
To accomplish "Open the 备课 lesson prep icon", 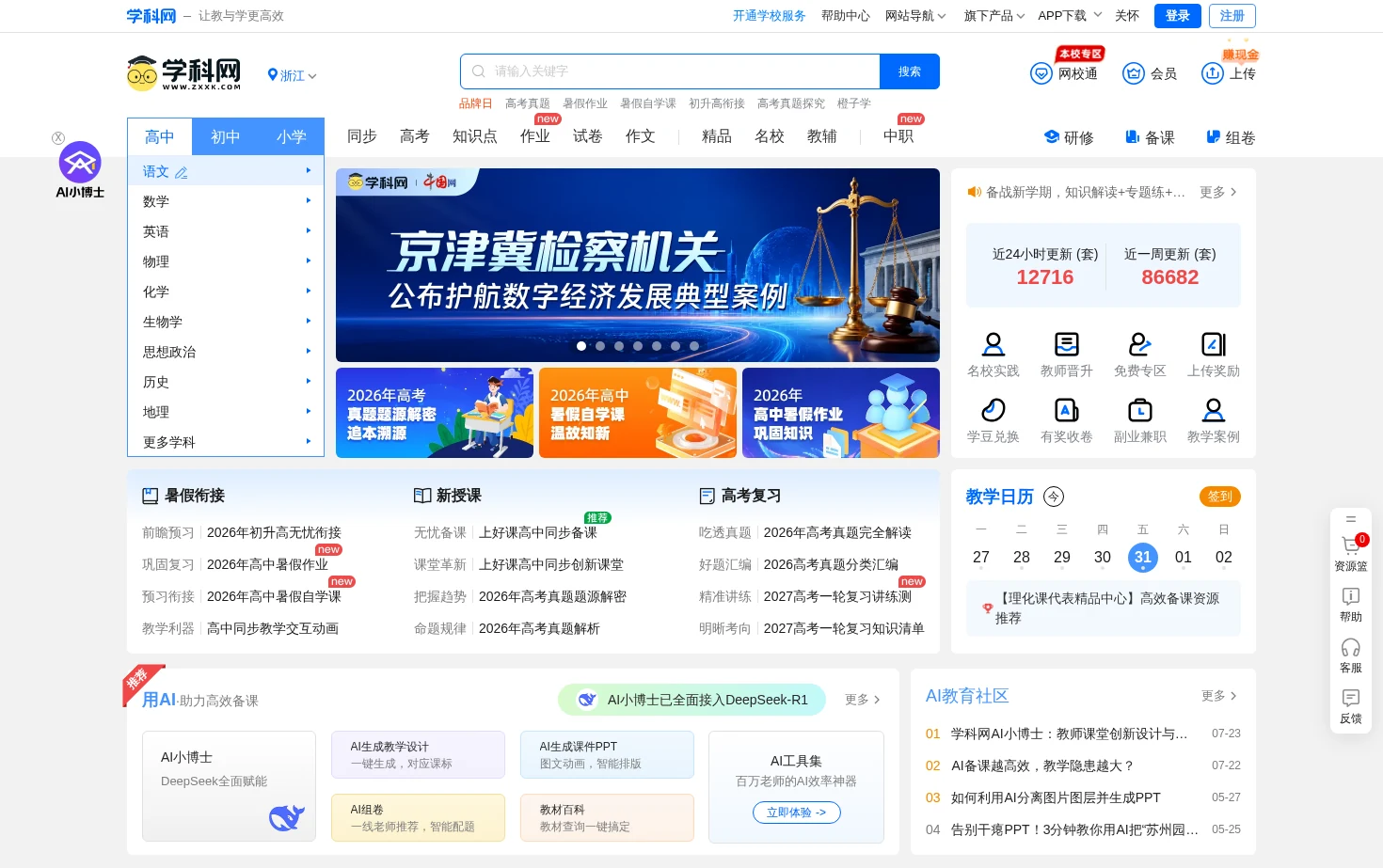I will [x=1133, y=137].
